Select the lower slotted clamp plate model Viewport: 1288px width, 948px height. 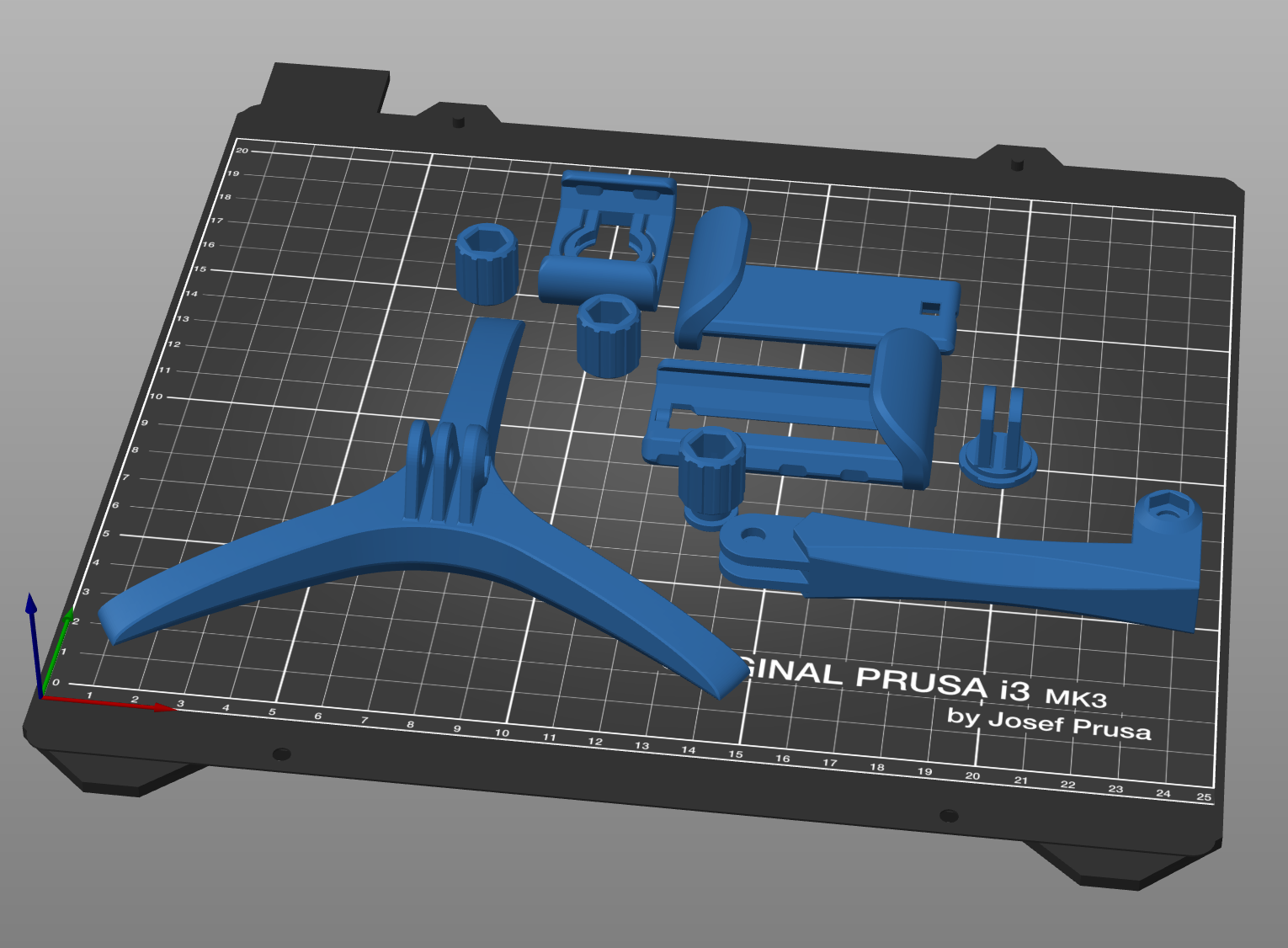[791, 413]
